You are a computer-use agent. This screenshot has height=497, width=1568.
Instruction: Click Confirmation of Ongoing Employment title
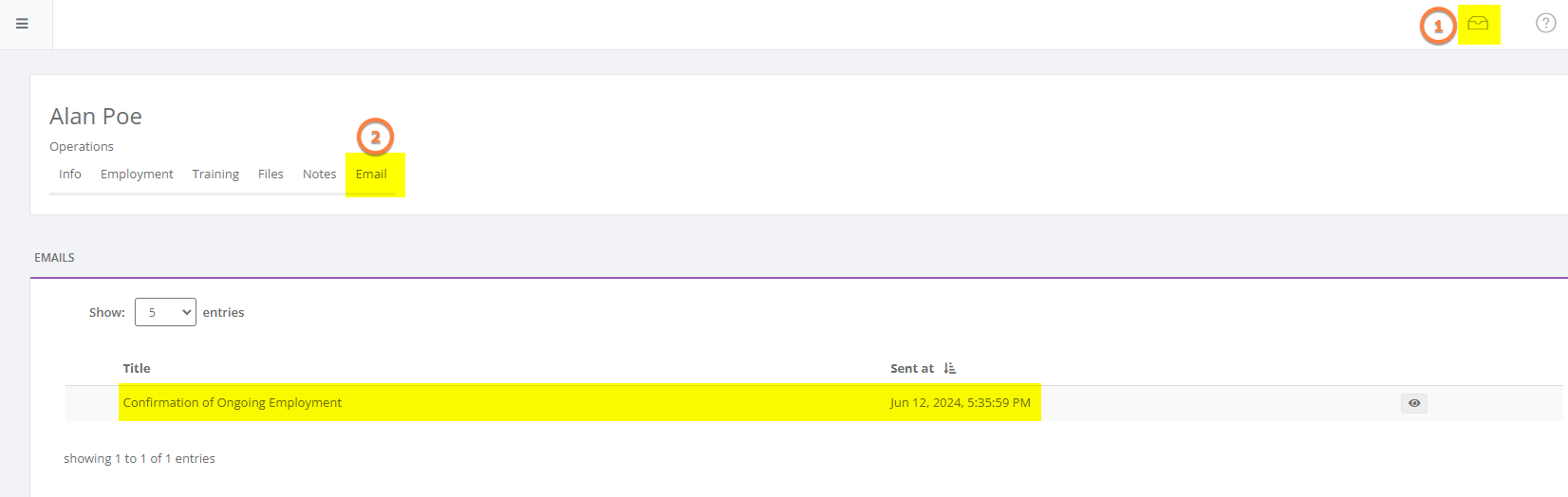tap(233, 402)
